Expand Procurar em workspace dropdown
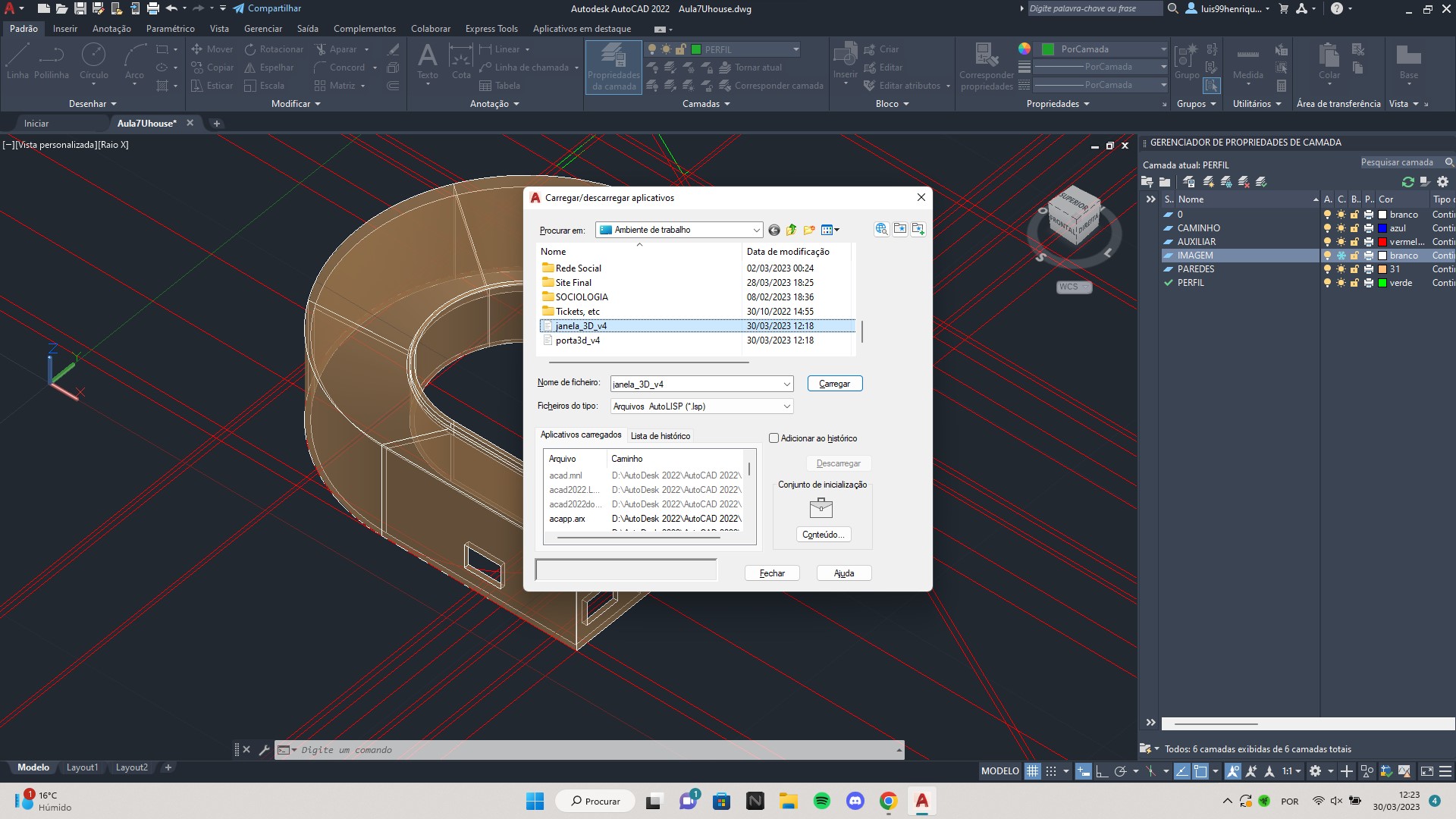Image resolution: width=1456 pixels, height=819 pixels. (x=755, y=229)
